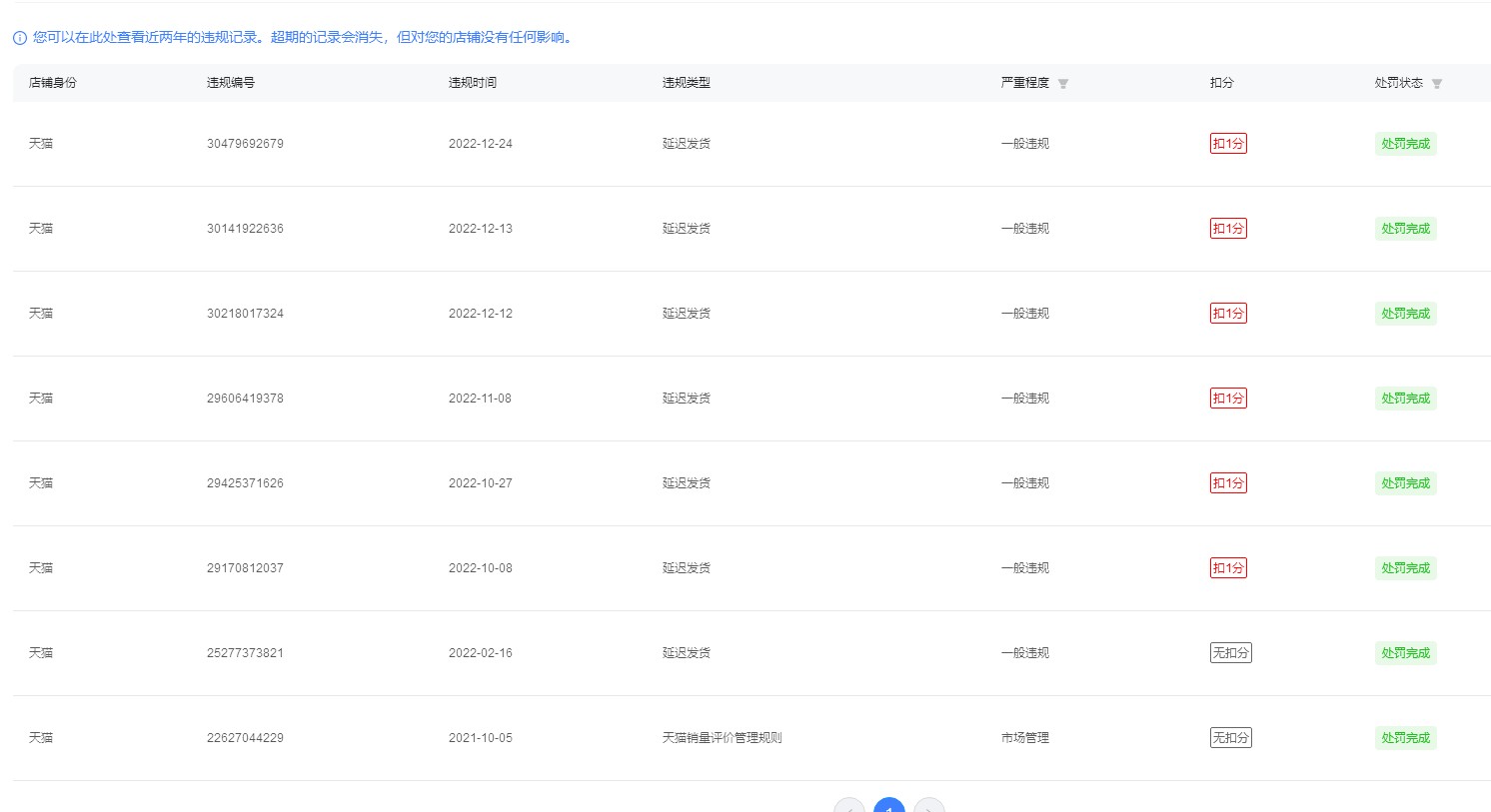
Task: Click the date 2022-10-08
Action: click(x=481, y=568)
